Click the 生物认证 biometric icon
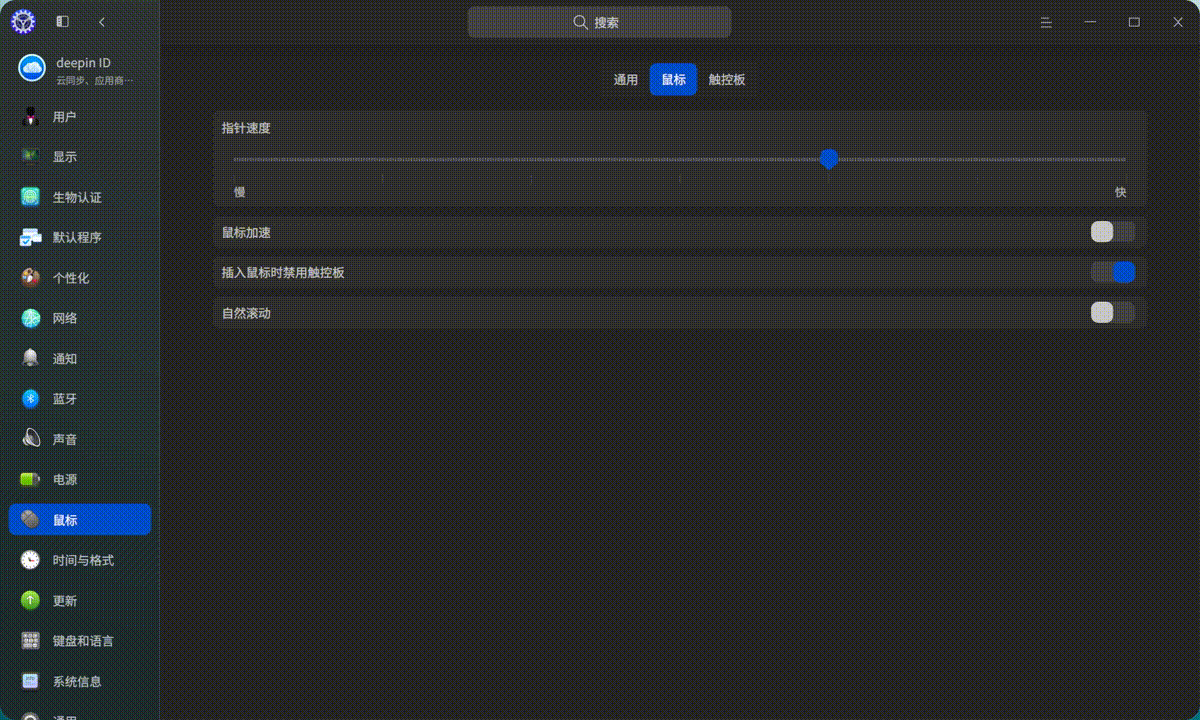Viewport: 1200px width, 720px height. point(31,197)
